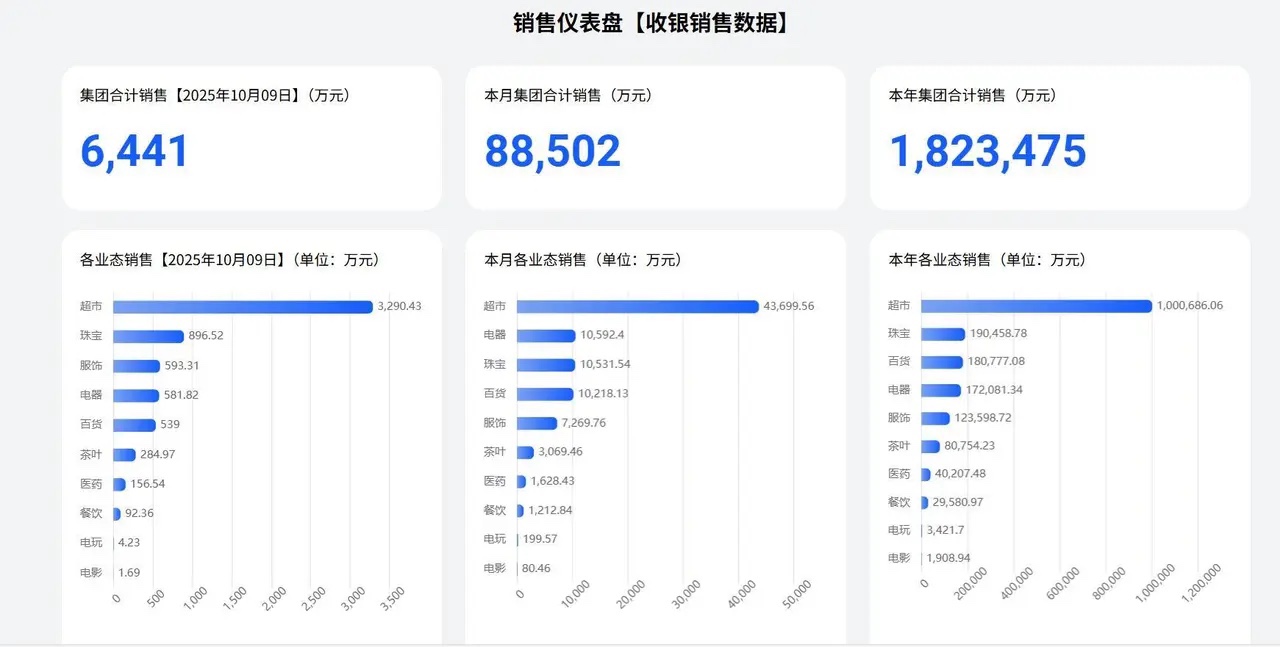Click the 超市 bar in the daily sales chart
This screenshot has width=1280, height=647.
(x=242, y=306)
